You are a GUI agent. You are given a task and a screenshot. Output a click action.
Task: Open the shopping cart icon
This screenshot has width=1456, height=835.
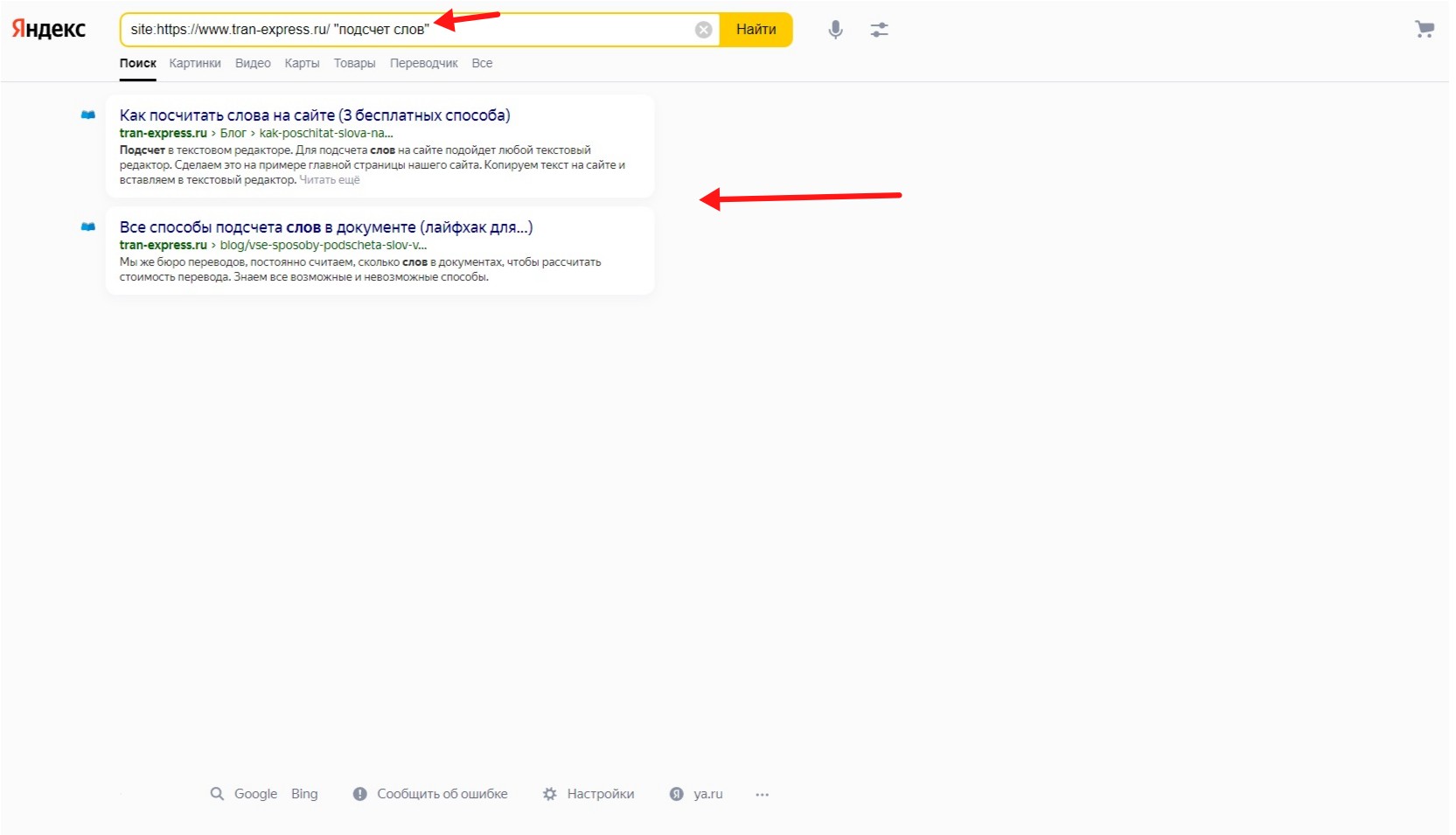coord(1425,30)
